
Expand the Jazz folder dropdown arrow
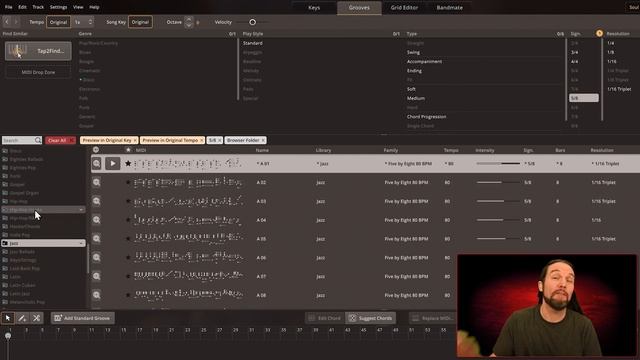click(x=81, y=243)
